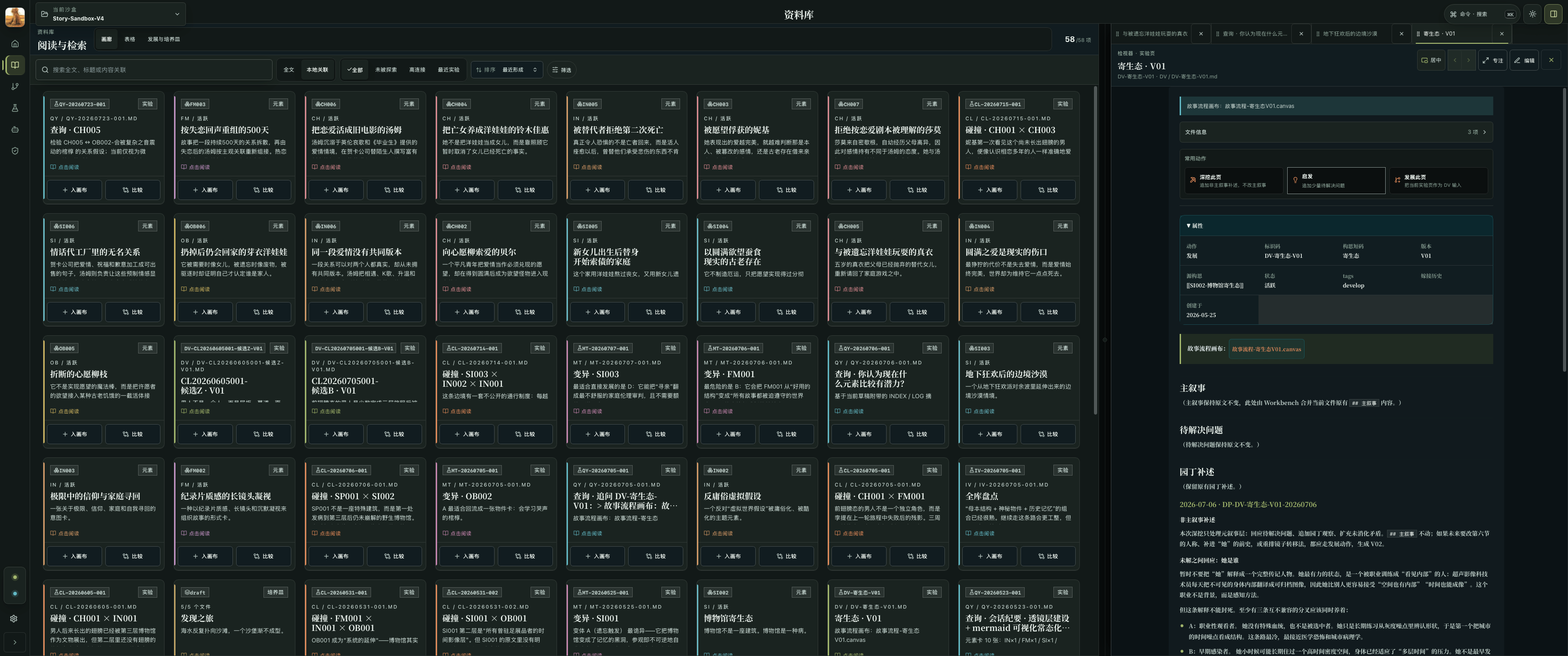Click 入画布 on 全库盘点 card
This screenshot has height=656, width=1568.
[990, 556]
